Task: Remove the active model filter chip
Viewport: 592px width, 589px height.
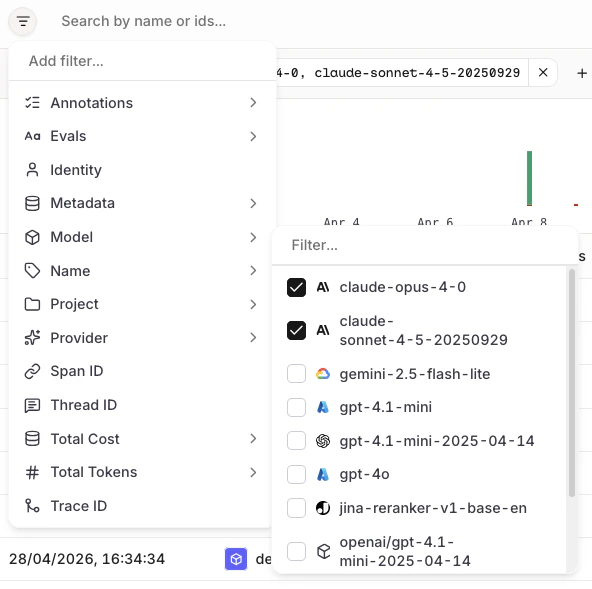Action: (x=543, y=72)
